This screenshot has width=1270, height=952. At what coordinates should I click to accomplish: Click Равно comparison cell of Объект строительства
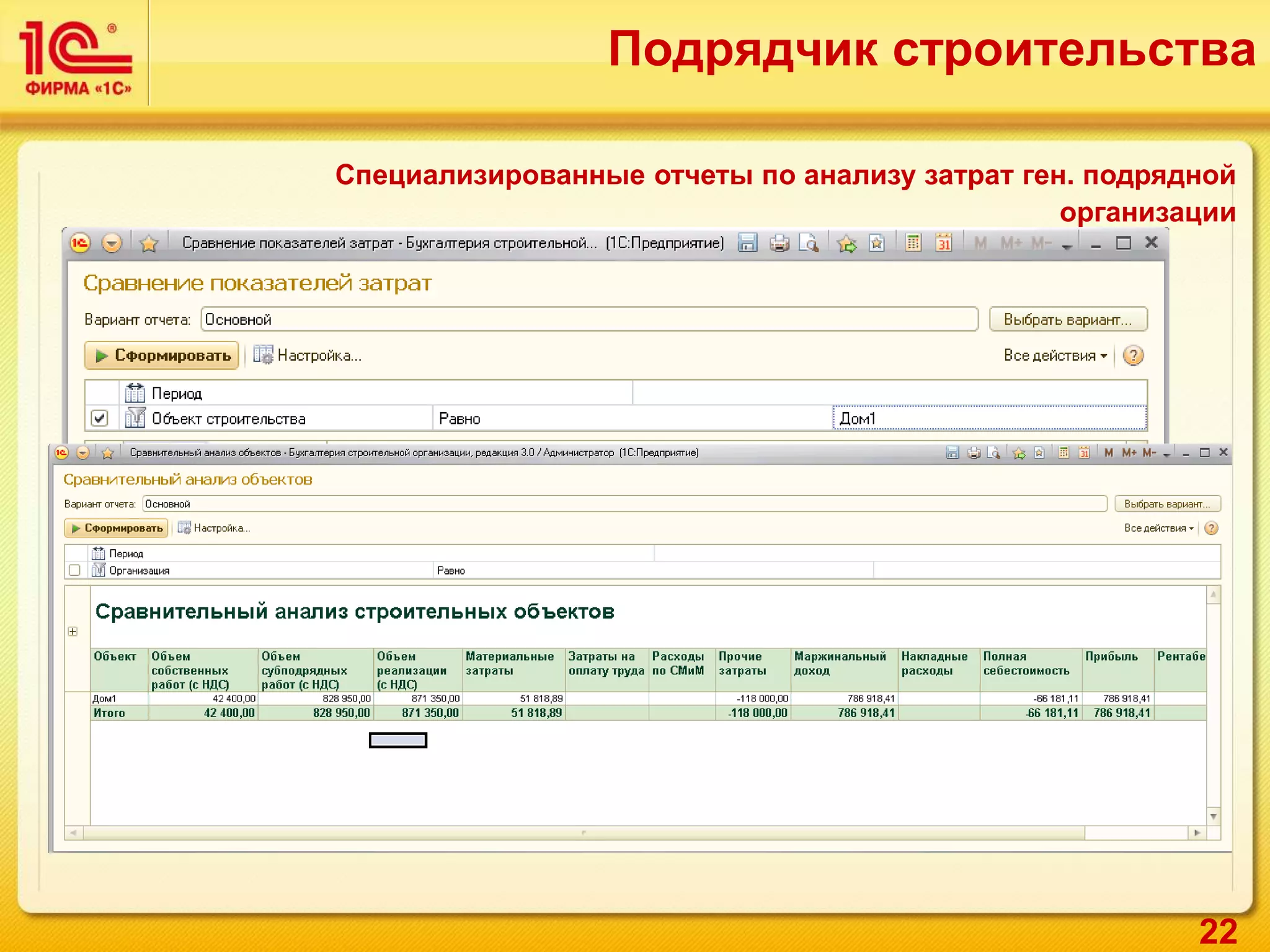pyautogui.click(x=632, y=418)
